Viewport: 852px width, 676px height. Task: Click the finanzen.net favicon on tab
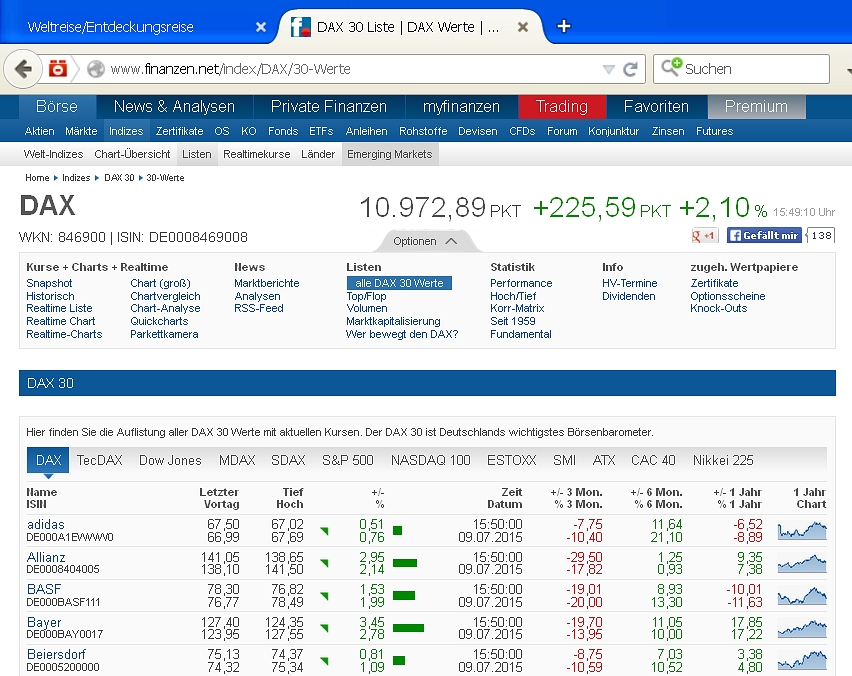300,27
